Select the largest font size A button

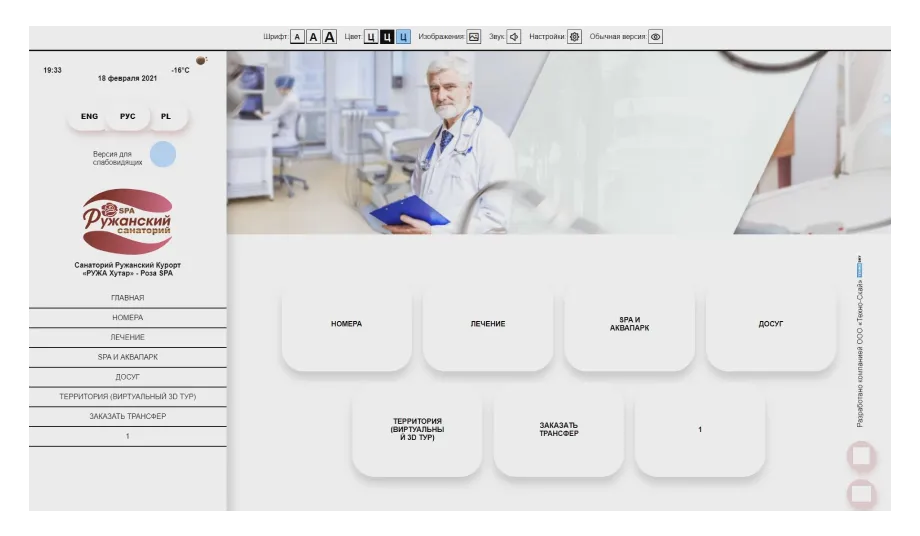point(329,37)
